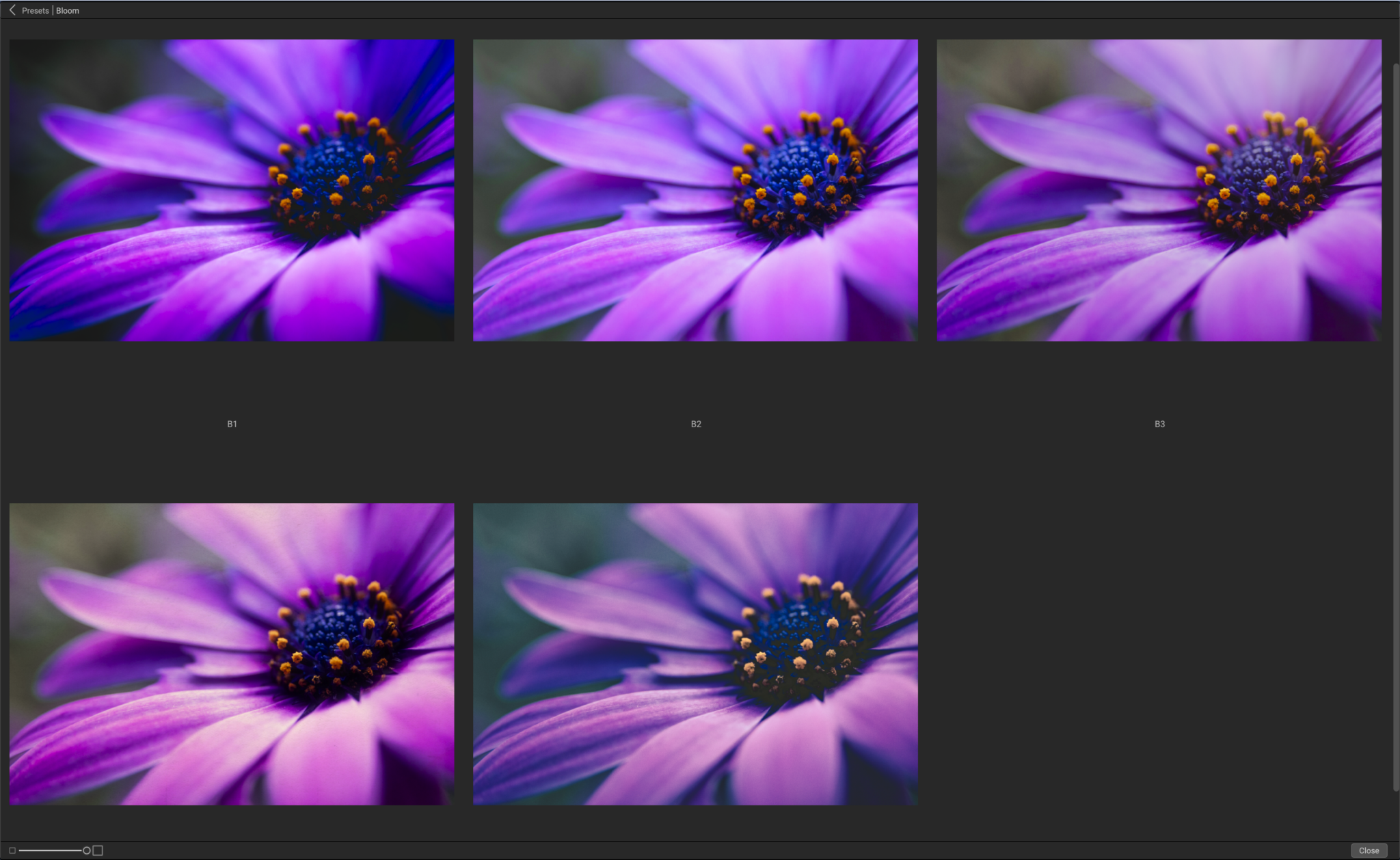Click the thumbnail size slider track

51,850
